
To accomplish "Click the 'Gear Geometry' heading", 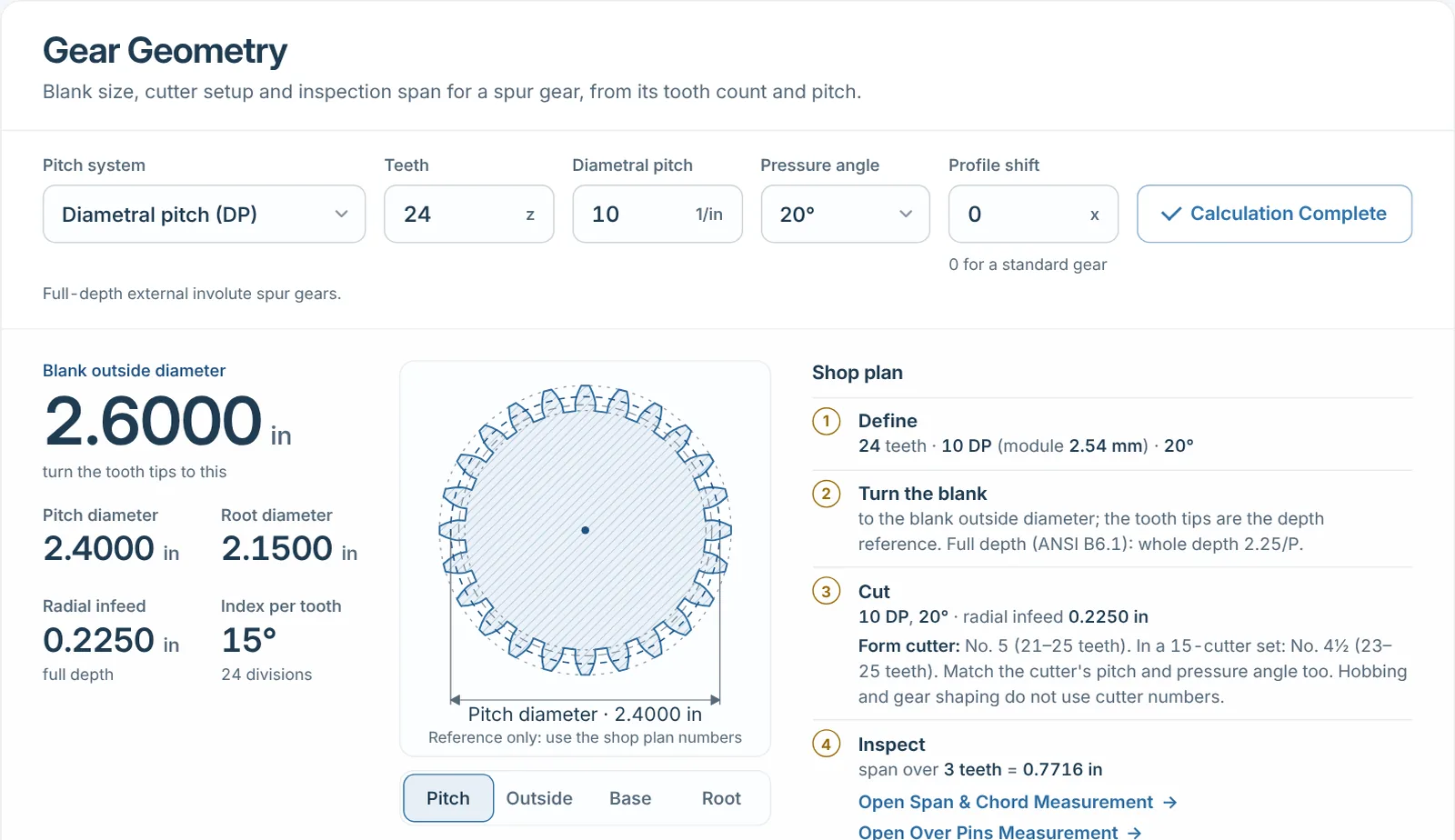I will [x=165, y=51].
